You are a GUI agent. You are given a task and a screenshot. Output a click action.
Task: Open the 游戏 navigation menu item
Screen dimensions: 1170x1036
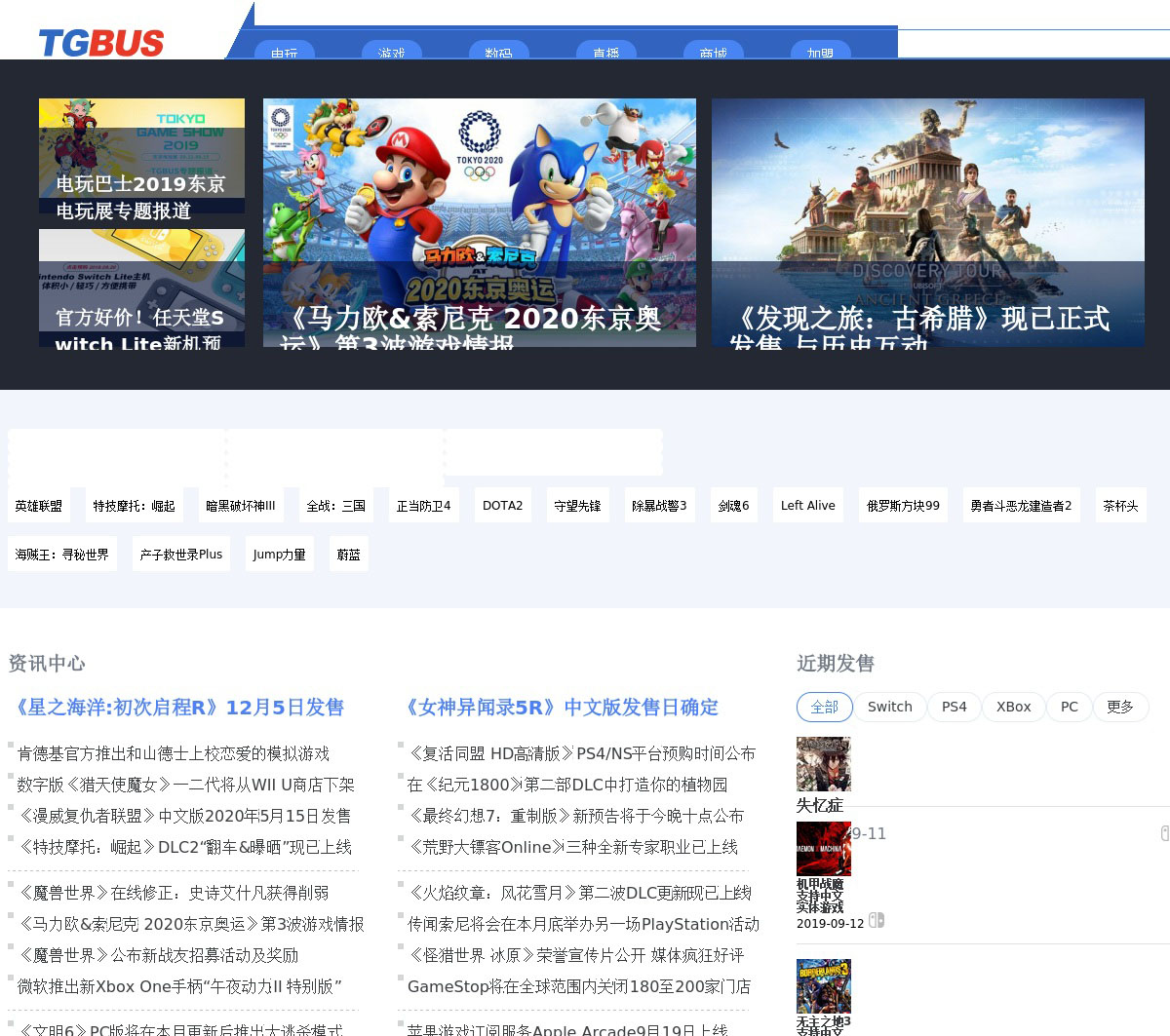point(391,52)
